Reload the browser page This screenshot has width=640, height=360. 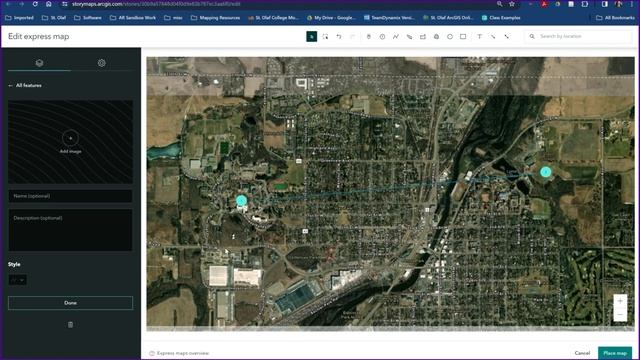35,4
